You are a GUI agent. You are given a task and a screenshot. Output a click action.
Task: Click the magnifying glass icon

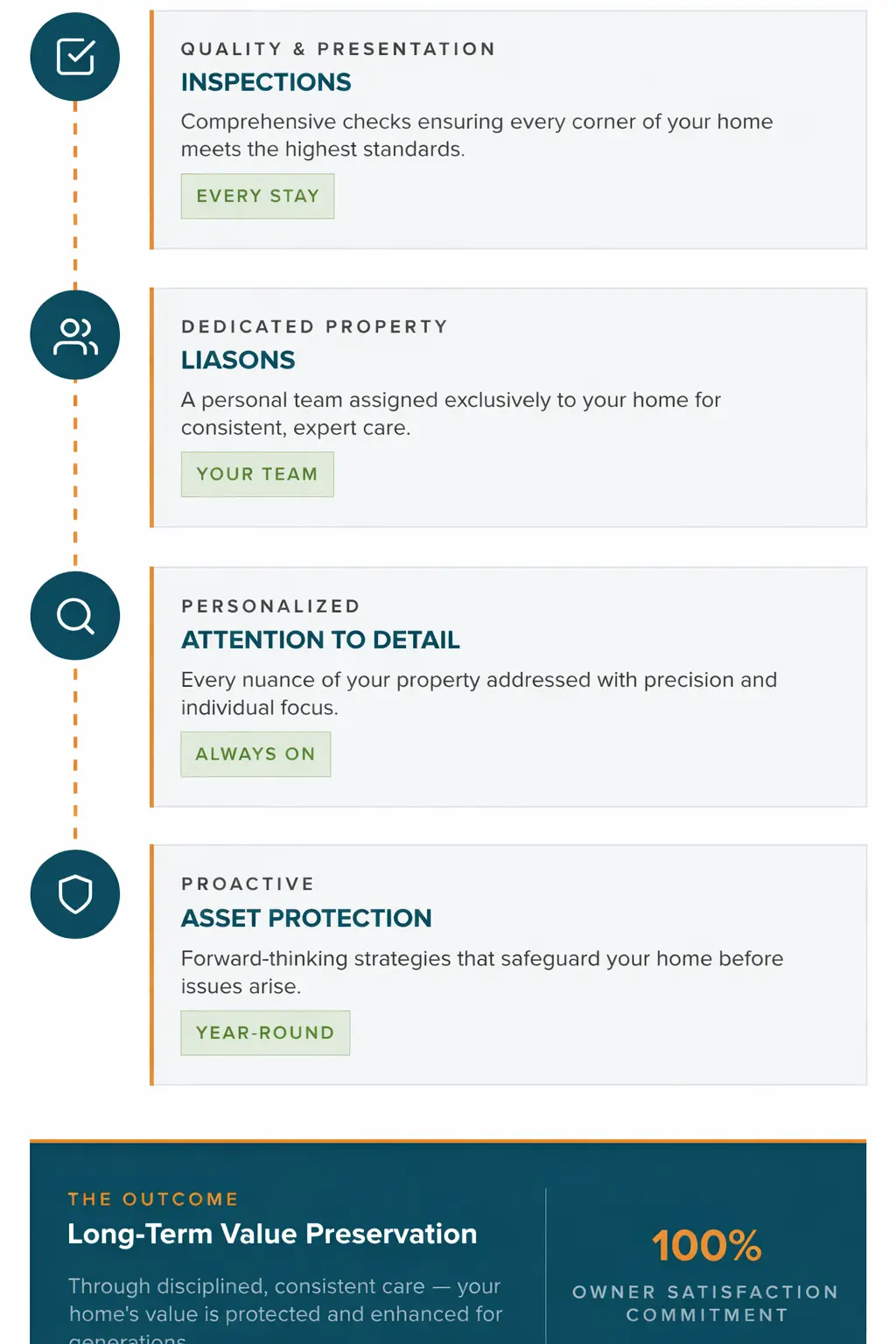(75, 616)
